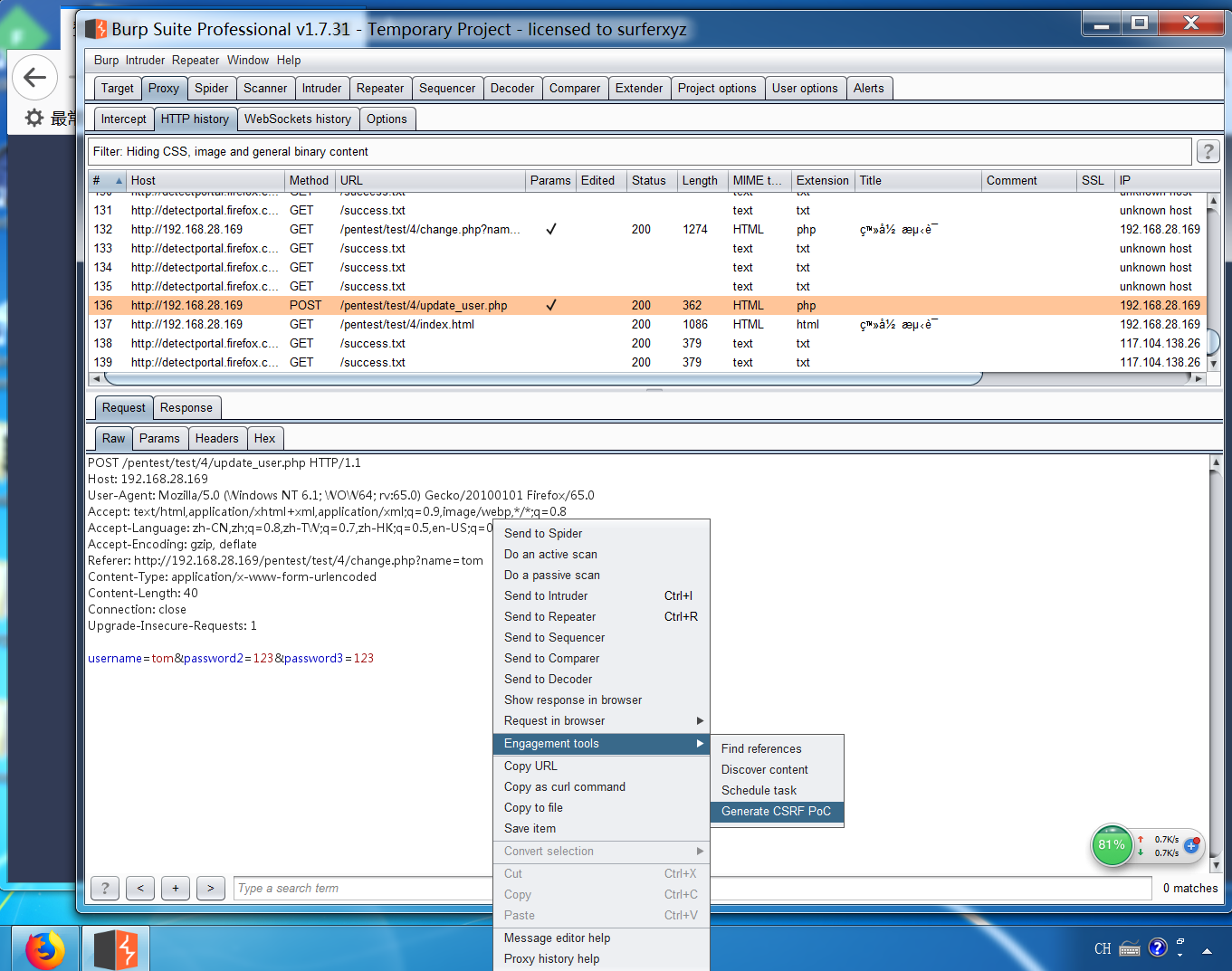This screenshot has height=971, width=1232.
Task: Select history row 137 index.html
Action: click(x=648, y=324)
